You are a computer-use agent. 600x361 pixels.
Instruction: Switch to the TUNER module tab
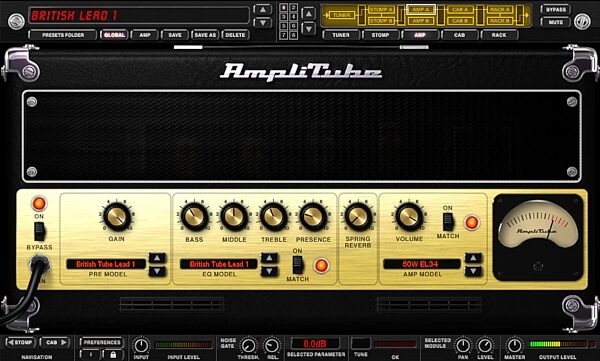click(x=341, y=35)
